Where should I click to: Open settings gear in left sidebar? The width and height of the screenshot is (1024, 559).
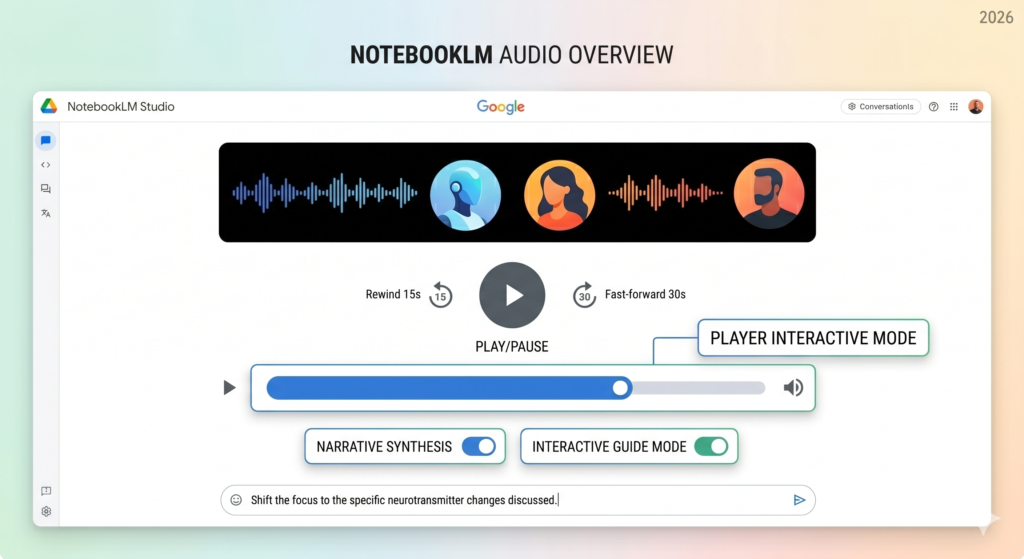pos(46,511)
